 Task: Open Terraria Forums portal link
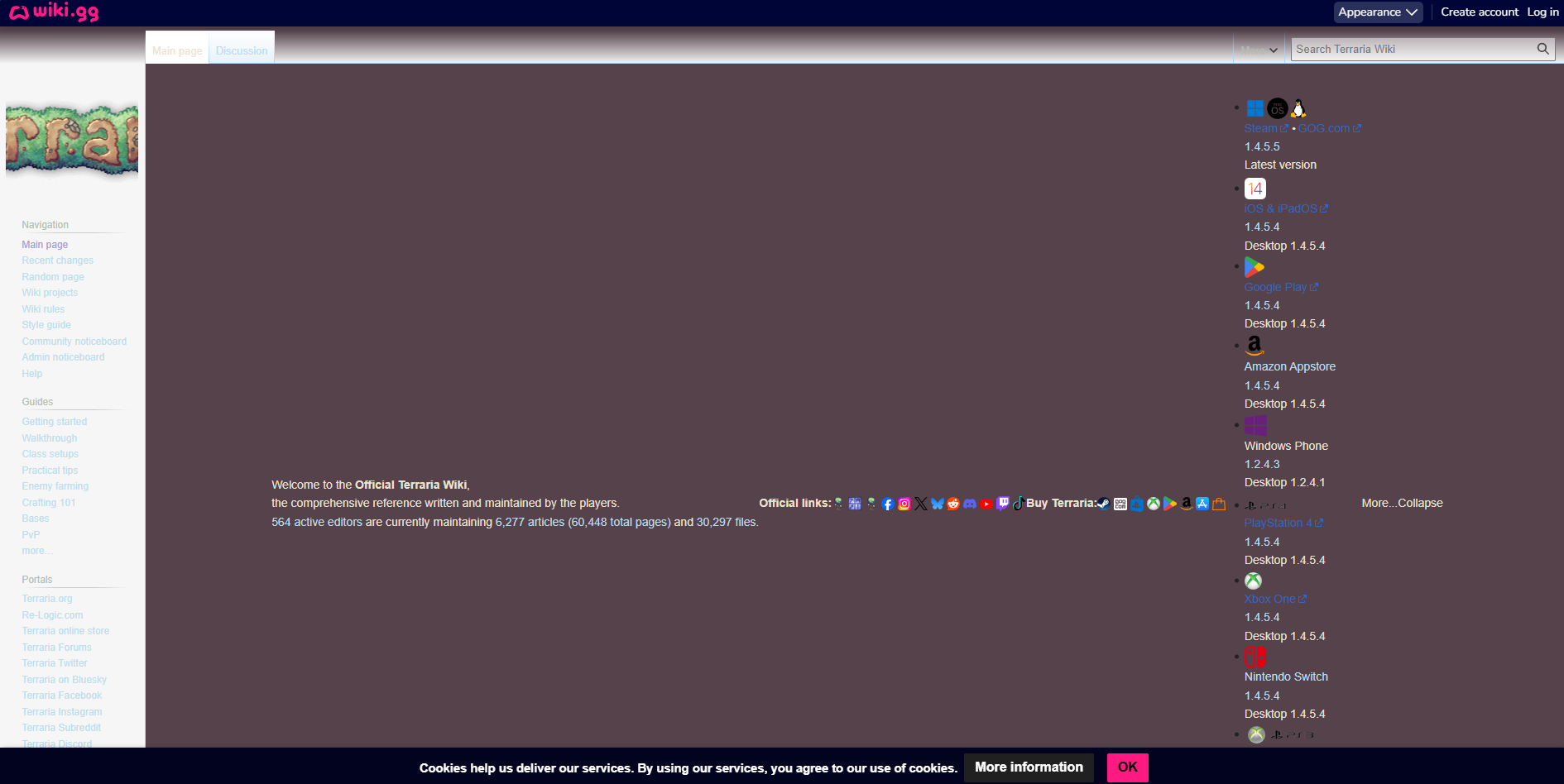coord(57,648)
